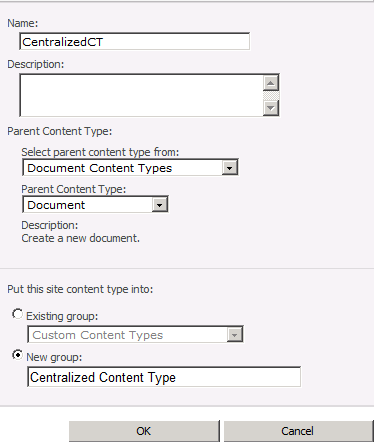Click the Existing group label text
The height and width of the screenshot is (442, 374).
tap(62, 316)
